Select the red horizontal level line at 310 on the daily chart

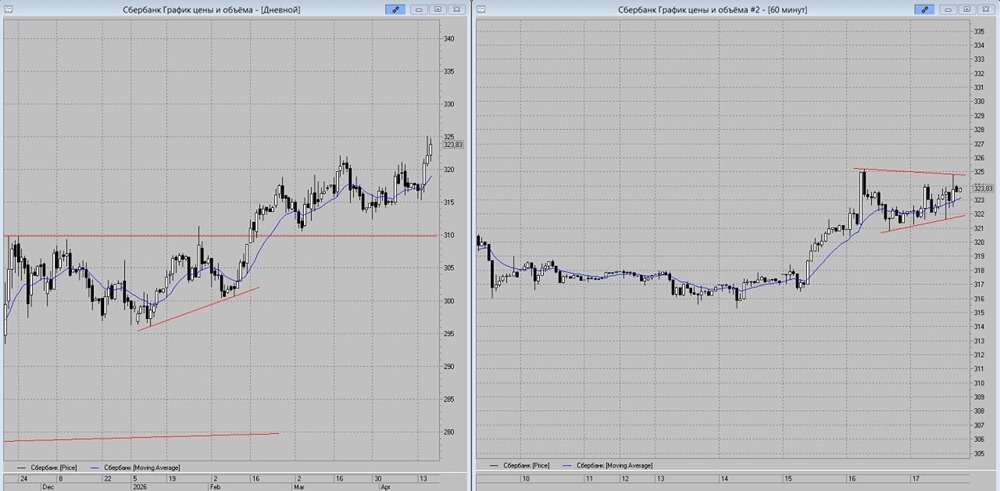[x=220, y=236]
